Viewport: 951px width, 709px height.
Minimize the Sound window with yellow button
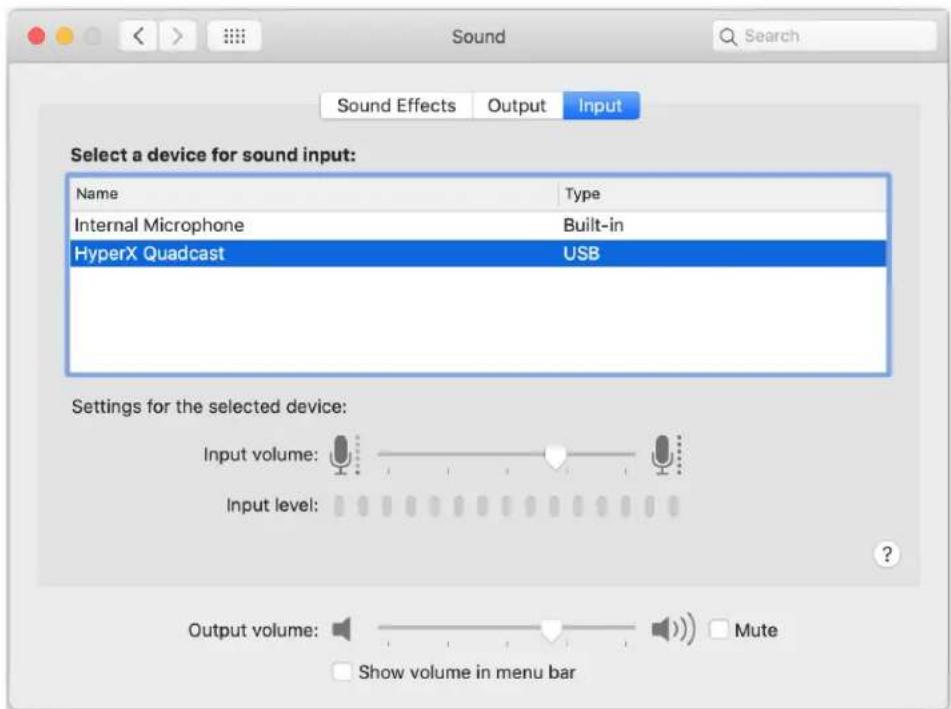pyautogui.click(x=65, y=36)
